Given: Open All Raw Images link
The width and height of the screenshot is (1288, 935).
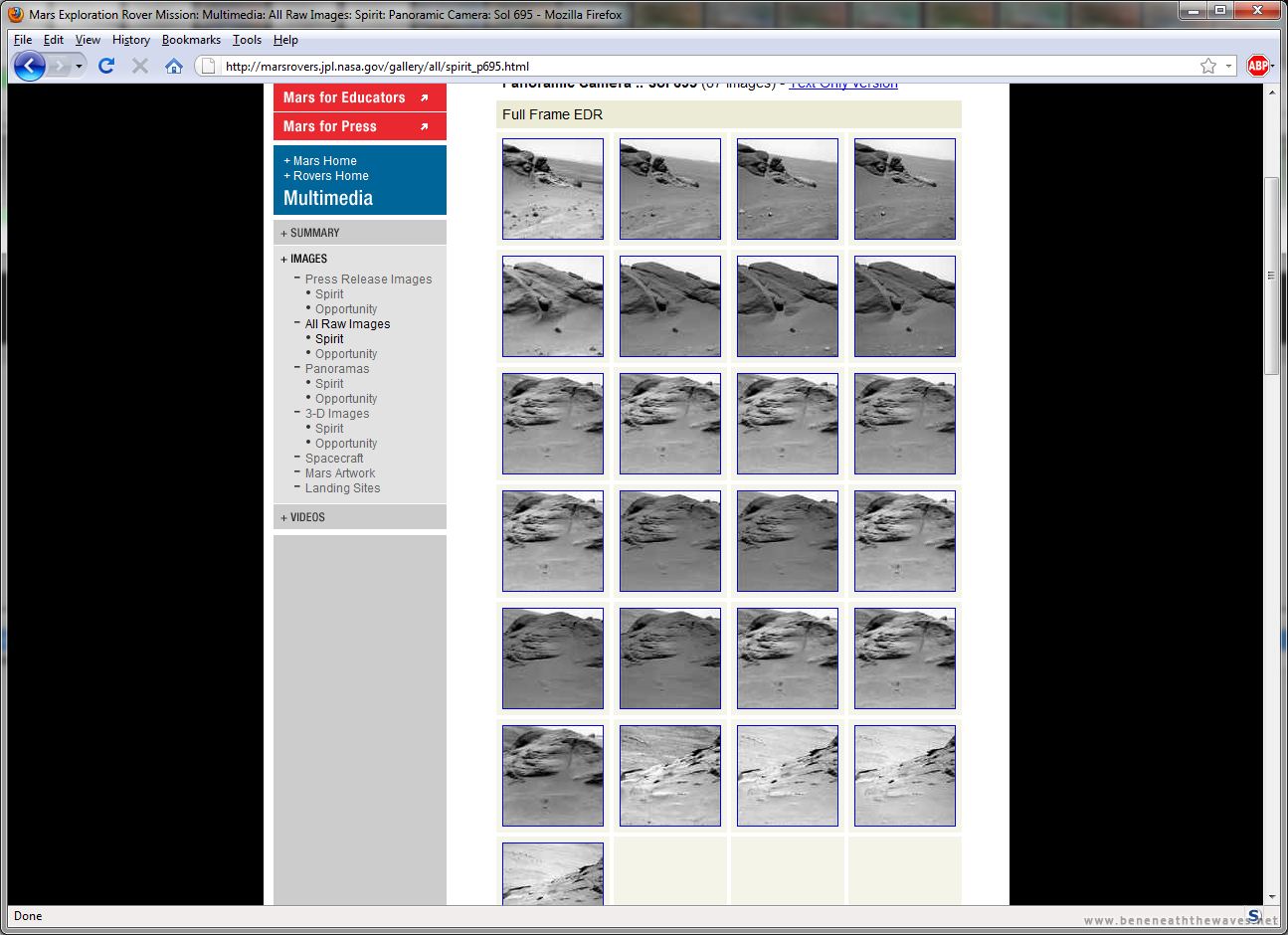Looking at the screenshot, I should [347, 324].
